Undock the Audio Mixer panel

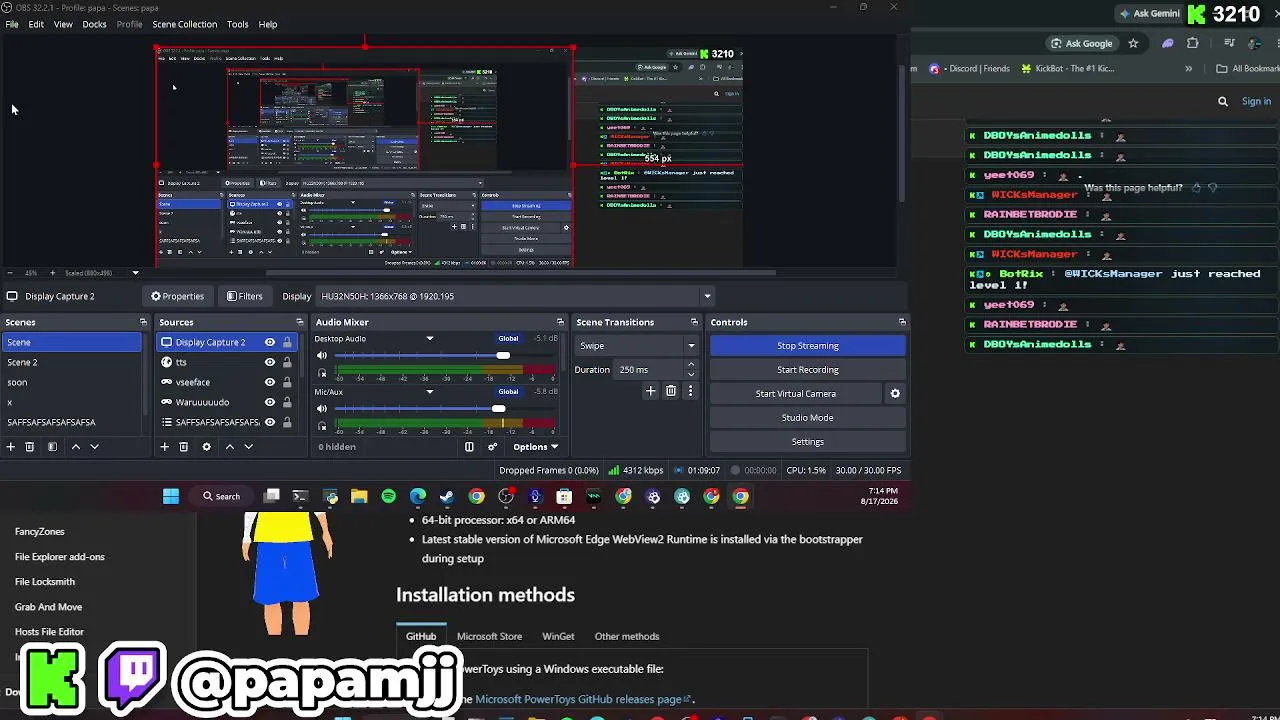[560, 322]
